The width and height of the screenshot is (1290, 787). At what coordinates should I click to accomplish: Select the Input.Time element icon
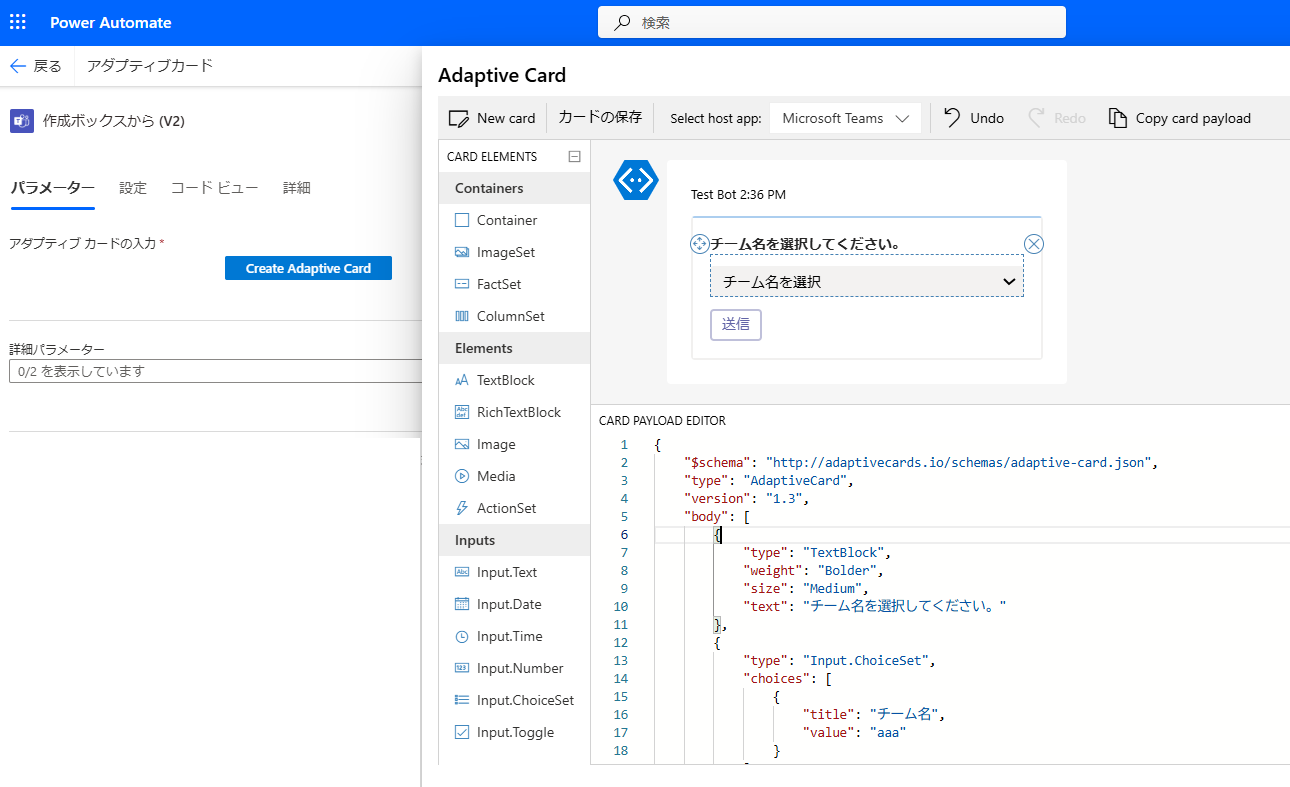tap(462, 636)
